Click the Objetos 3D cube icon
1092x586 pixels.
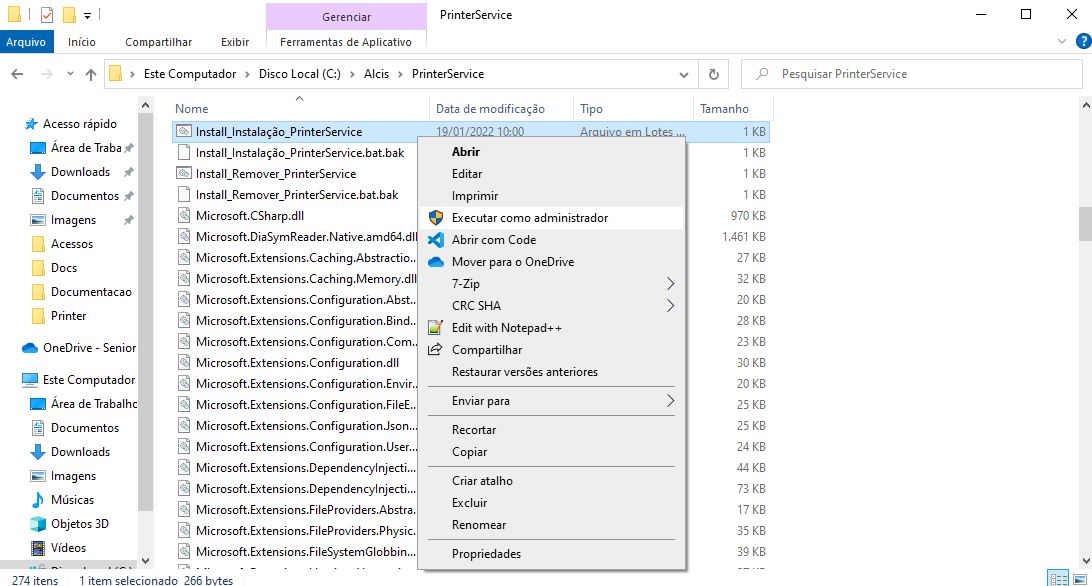click(38, 524)
